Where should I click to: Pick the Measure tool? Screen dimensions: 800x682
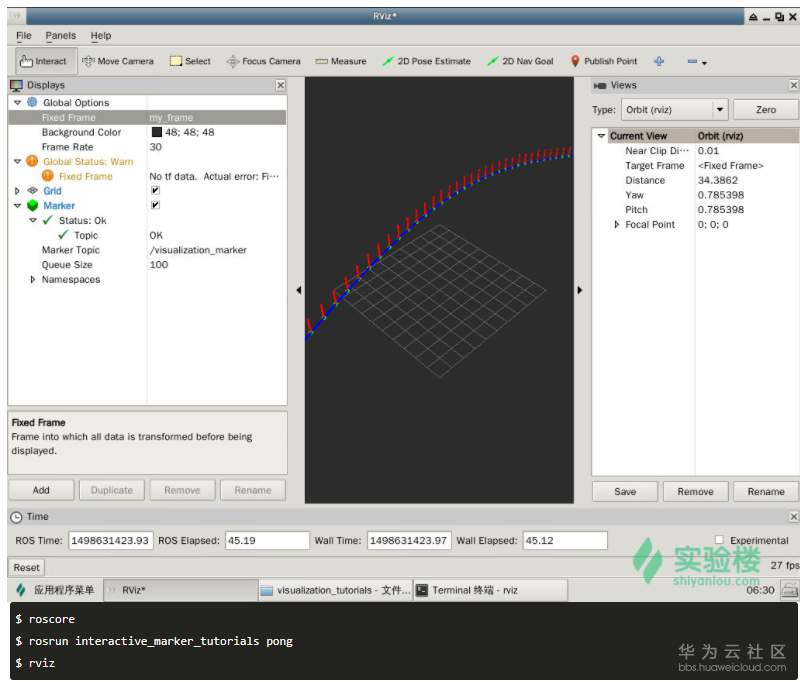point(340,61)
